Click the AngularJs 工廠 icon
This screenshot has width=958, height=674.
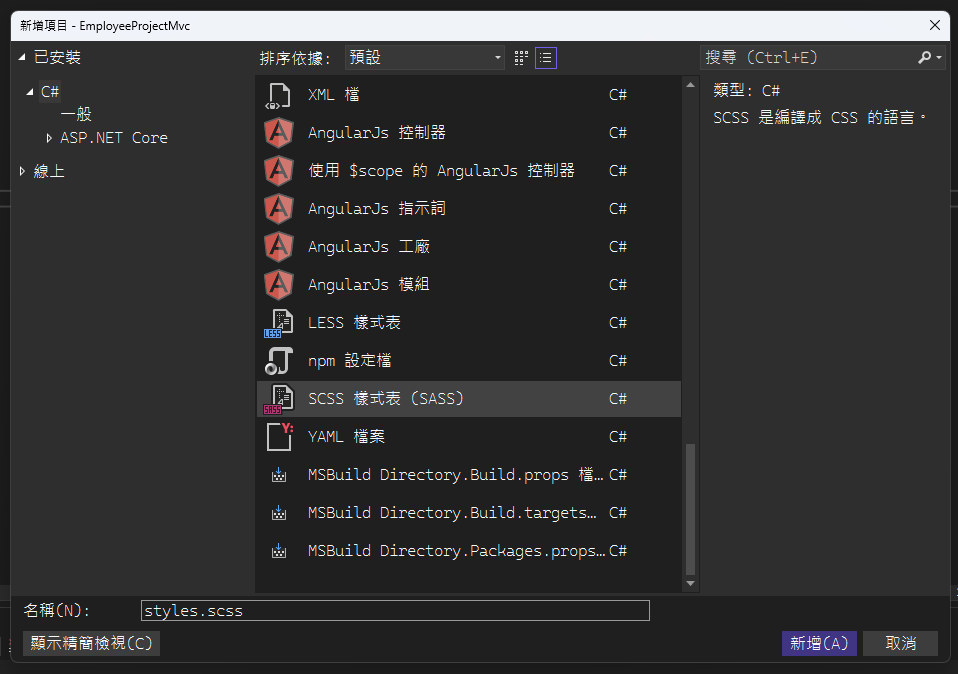279,247
